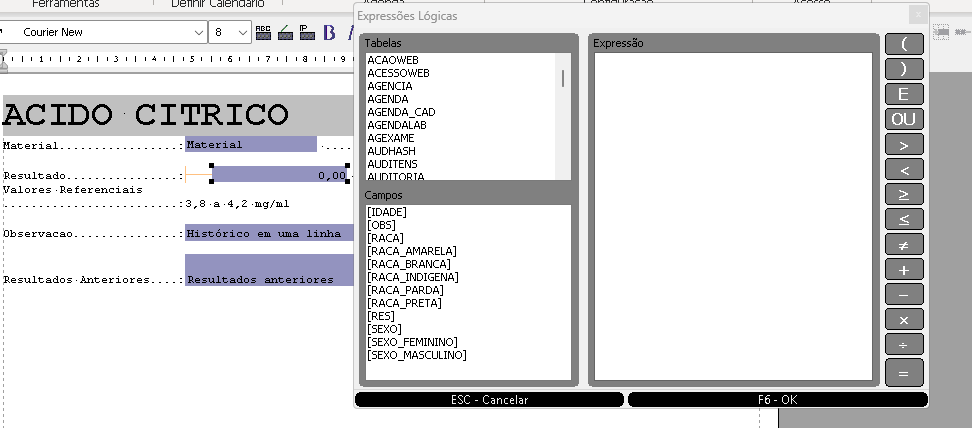The width and height of the screenshot is (972, 428).
Task: Insert the multiplication operator
Action: (x=904, y=320)
